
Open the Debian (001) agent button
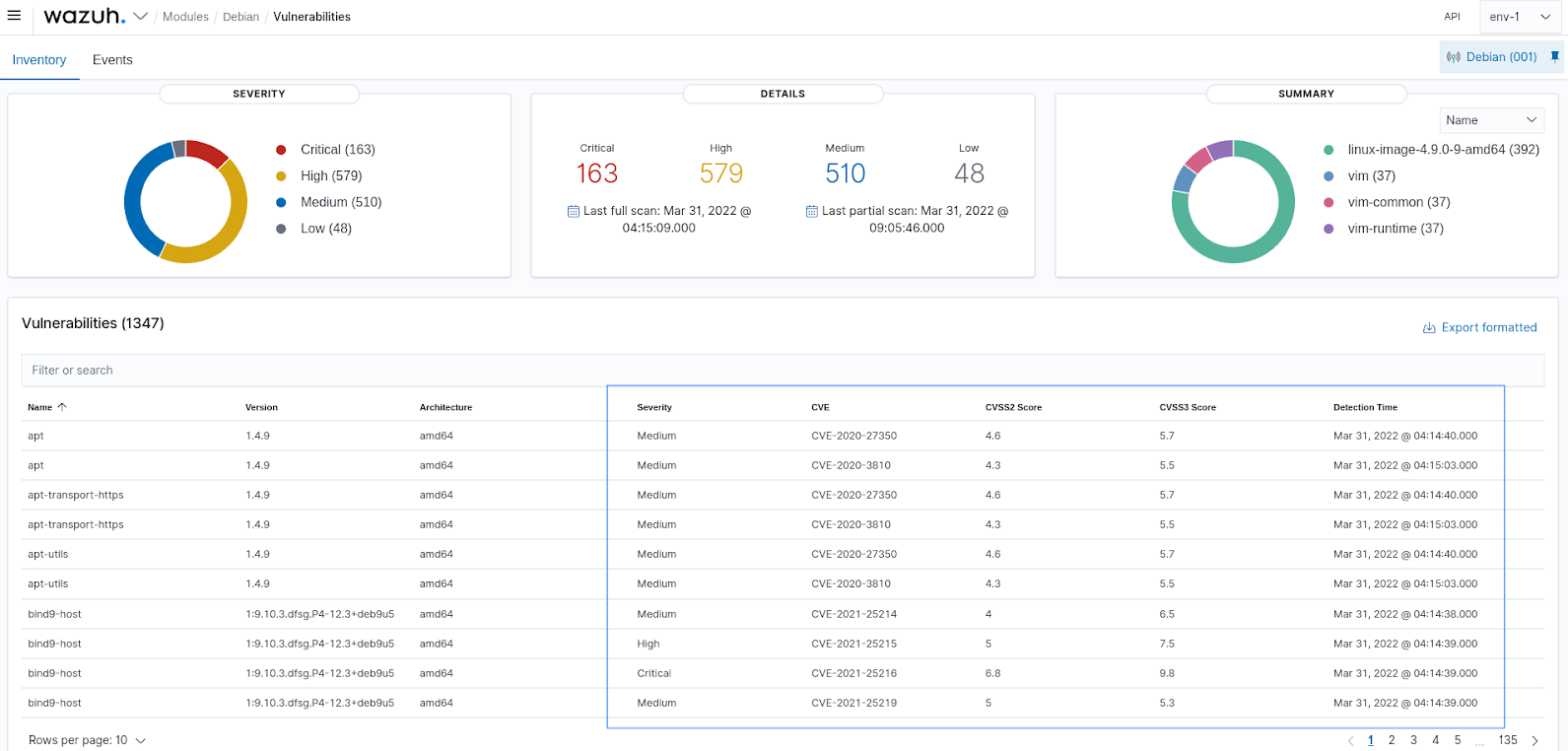tap(1492, 57)
